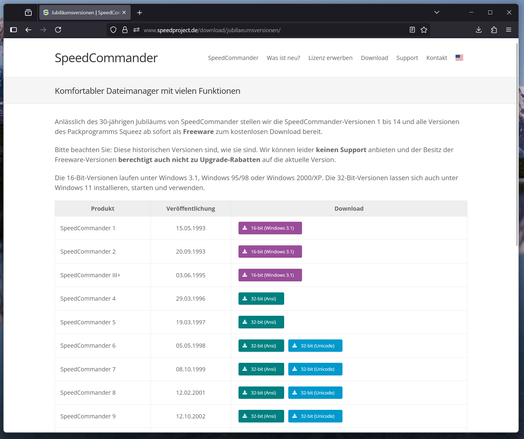The height and width of the screenshot is (439, 524).
Task: Download SpeedCommander 1 16-bit version
Action: (270, 228)
